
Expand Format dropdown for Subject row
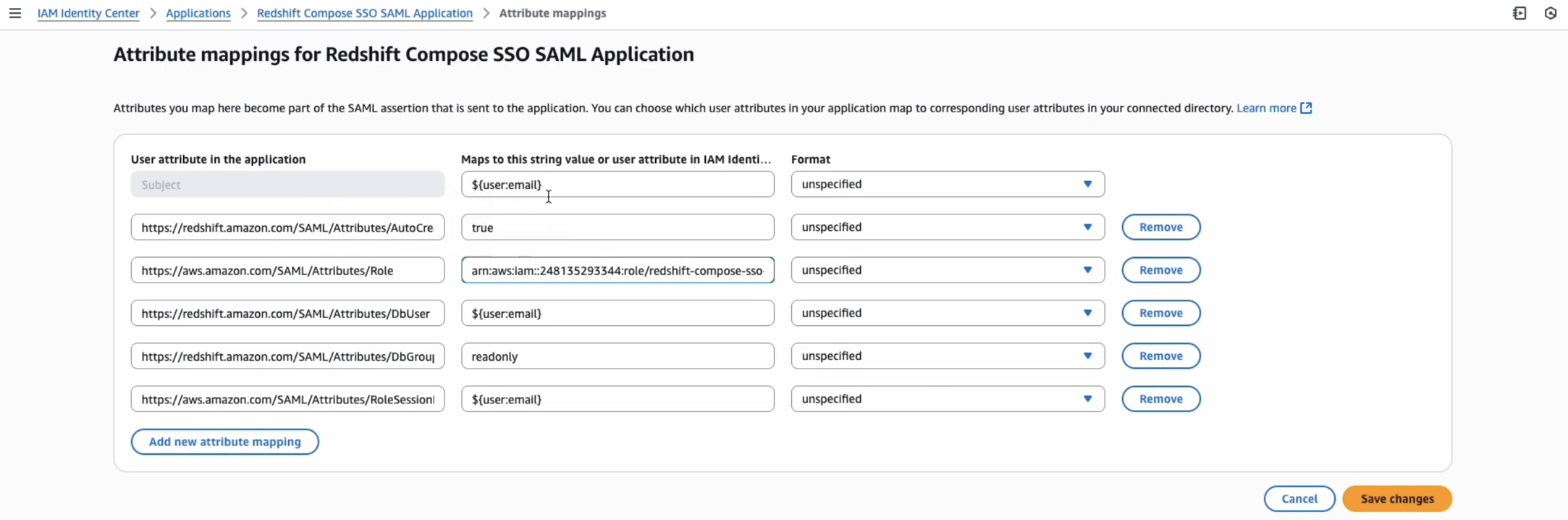[948, 184]
